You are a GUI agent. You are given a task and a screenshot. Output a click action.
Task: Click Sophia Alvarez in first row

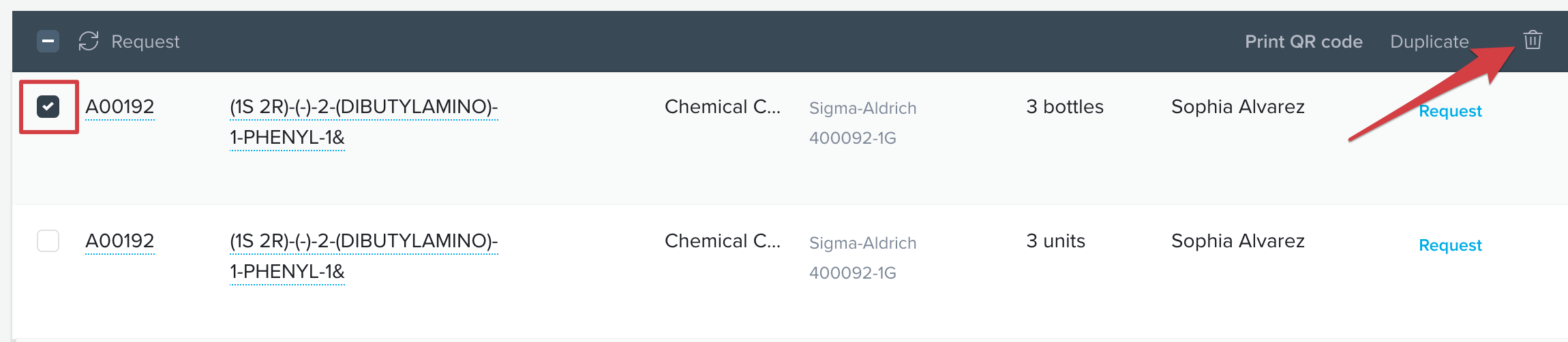pyautogui.click(x=1238, y=107)
